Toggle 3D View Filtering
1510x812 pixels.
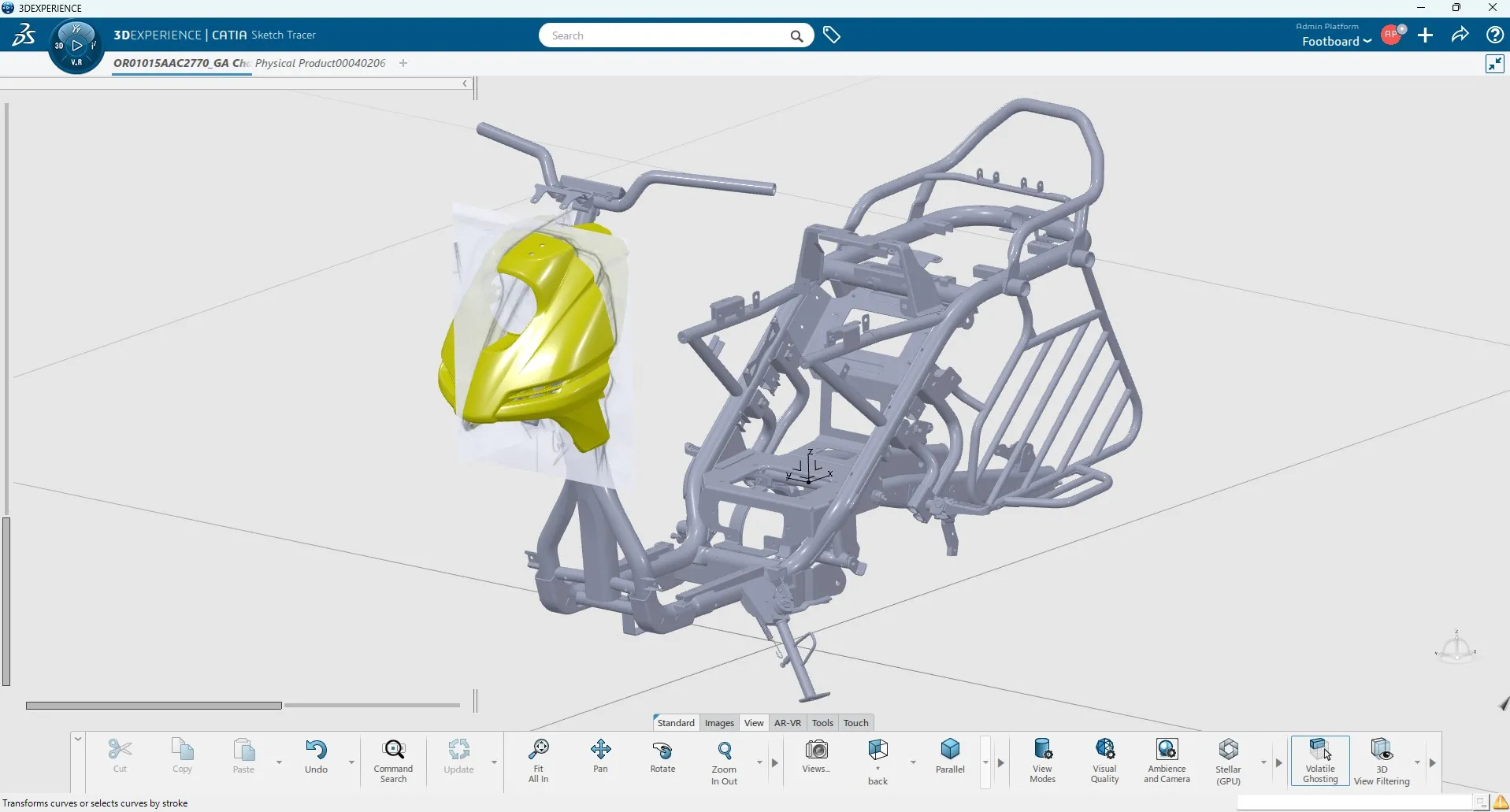[x=1382, y=758]
